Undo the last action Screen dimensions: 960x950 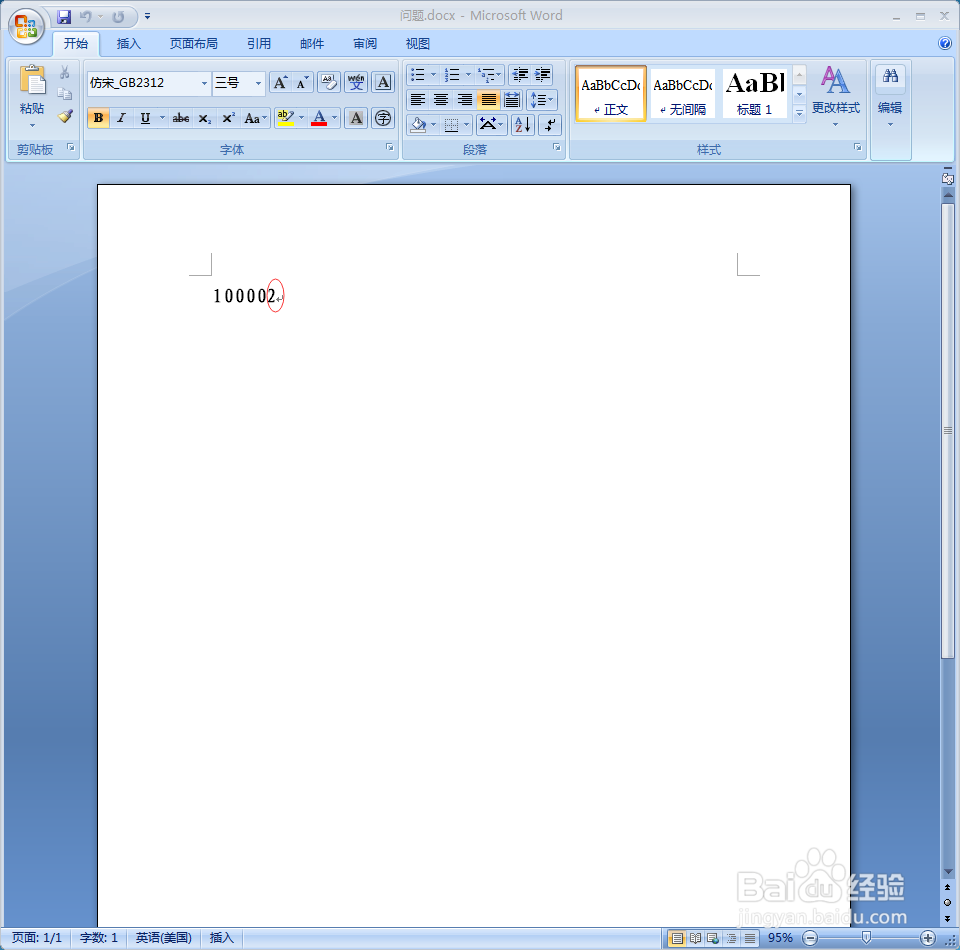pos(86,17)
